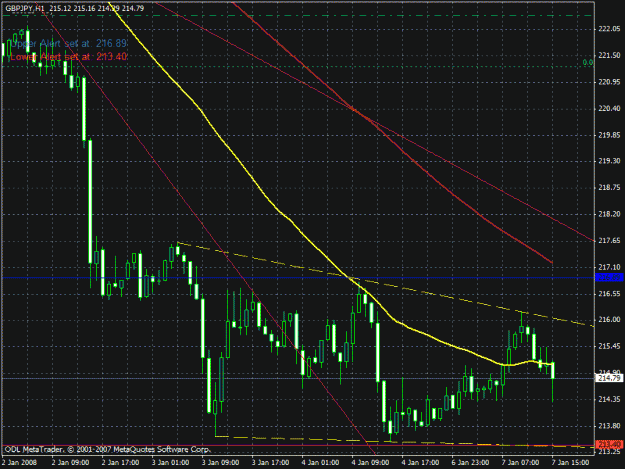The image size is (625, 469).
Task: Click the 217.65 price axis label
Action: point(609,240)
